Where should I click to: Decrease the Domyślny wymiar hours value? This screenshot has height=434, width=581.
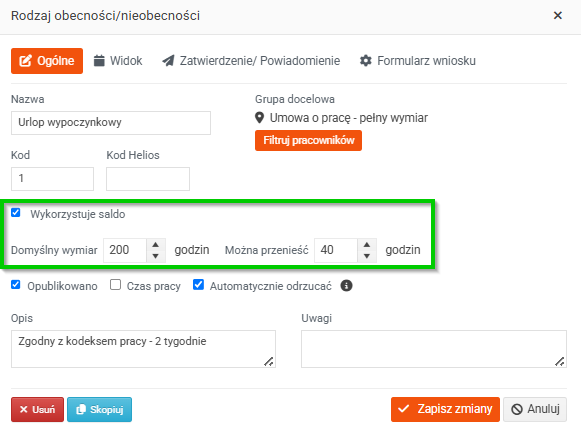coord(156,256)
